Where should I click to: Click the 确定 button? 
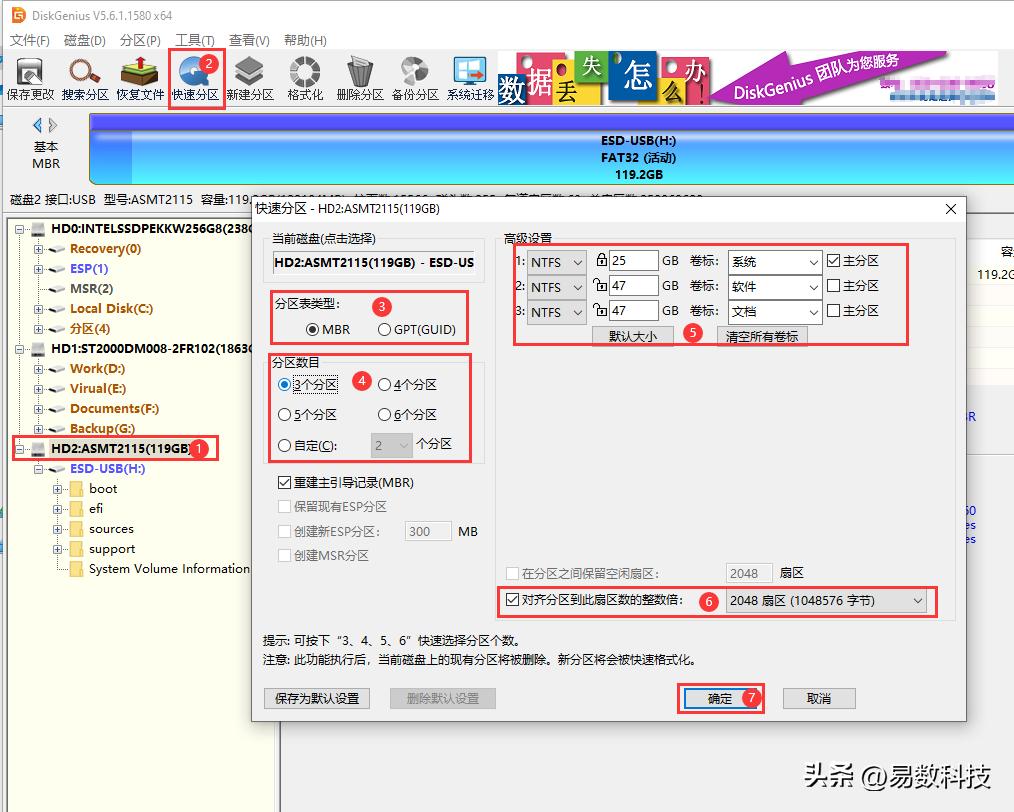[719, 698]
